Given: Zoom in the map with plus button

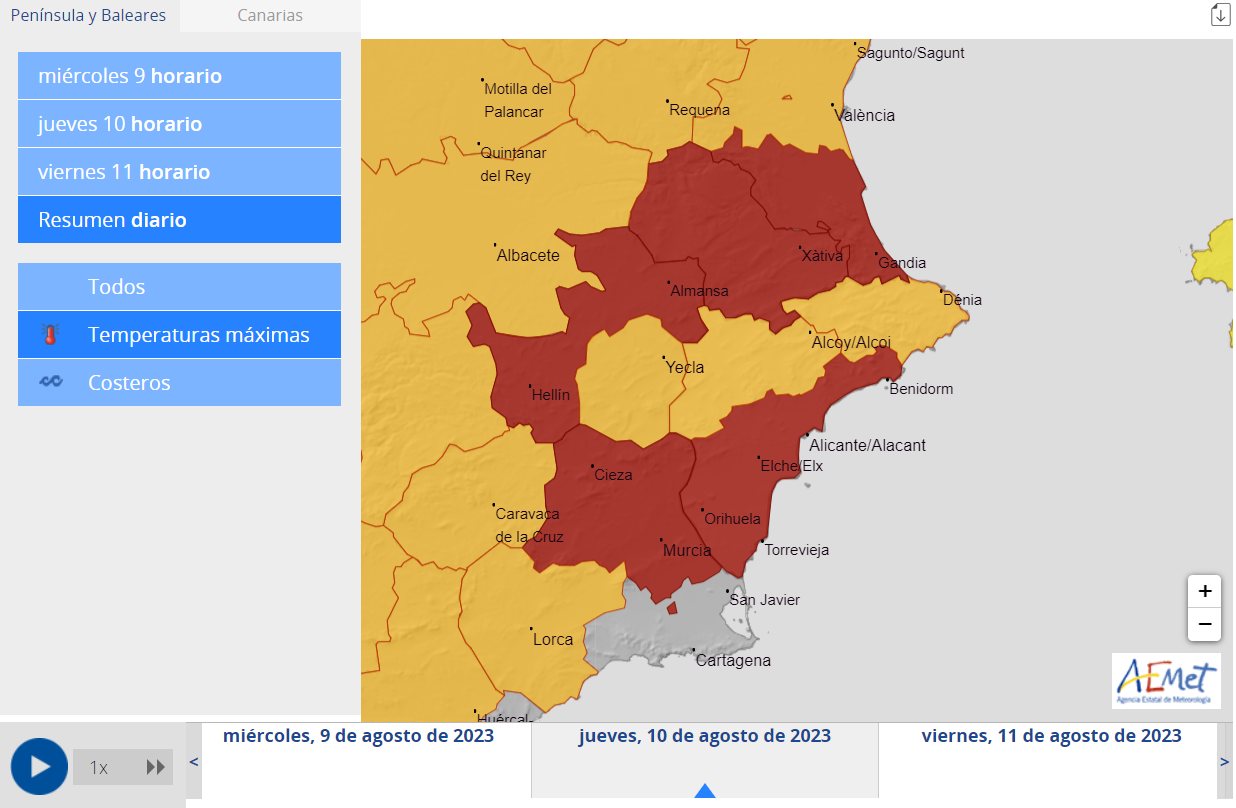Looking at the screenshot, I should [x=1204, y=591].
